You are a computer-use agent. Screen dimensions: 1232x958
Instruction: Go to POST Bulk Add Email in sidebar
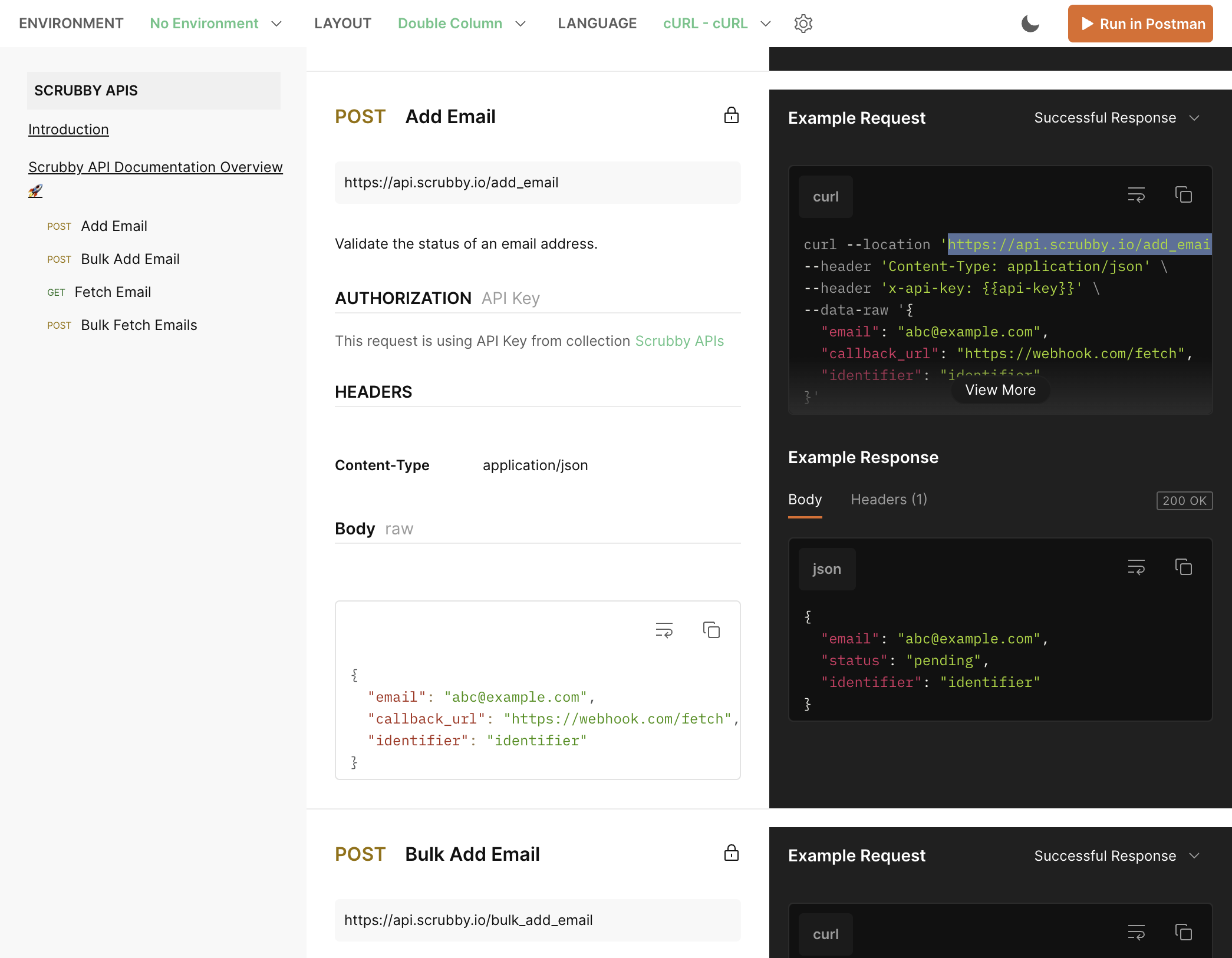pyautogui.click(x=113, y=259)
